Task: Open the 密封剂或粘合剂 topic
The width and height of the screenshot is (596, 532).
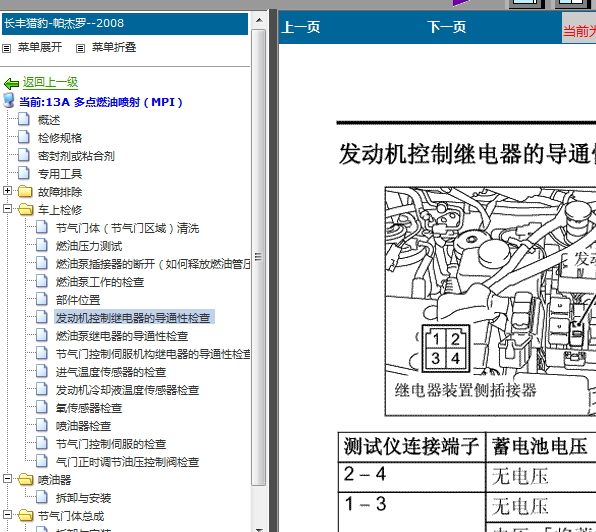Action: click(x=76, y=156)
